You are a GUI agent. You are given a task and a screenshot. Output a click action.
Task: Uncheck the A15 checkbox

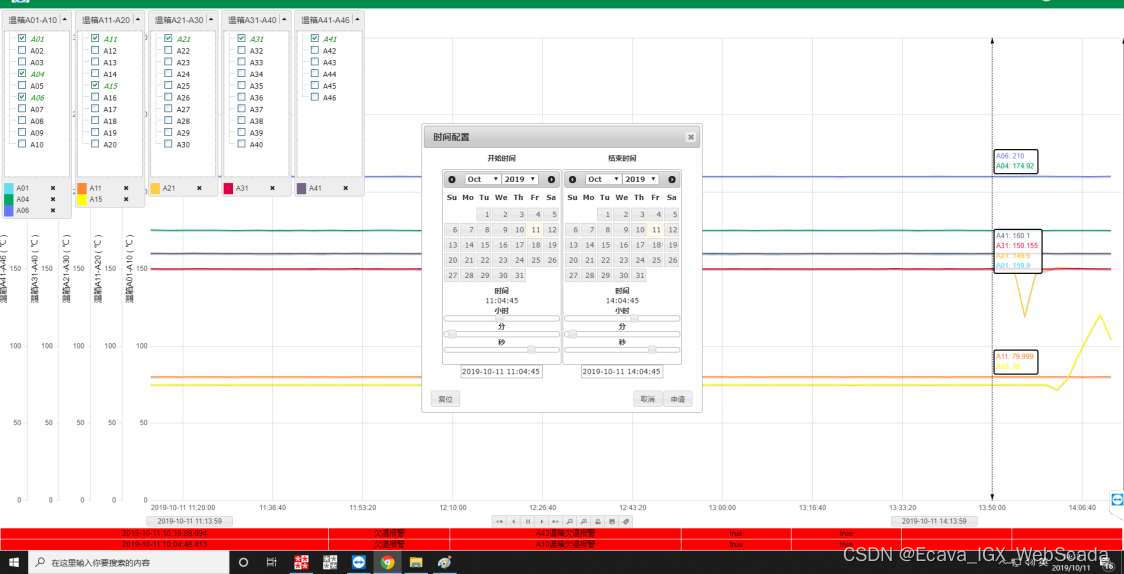pos(95,85)
